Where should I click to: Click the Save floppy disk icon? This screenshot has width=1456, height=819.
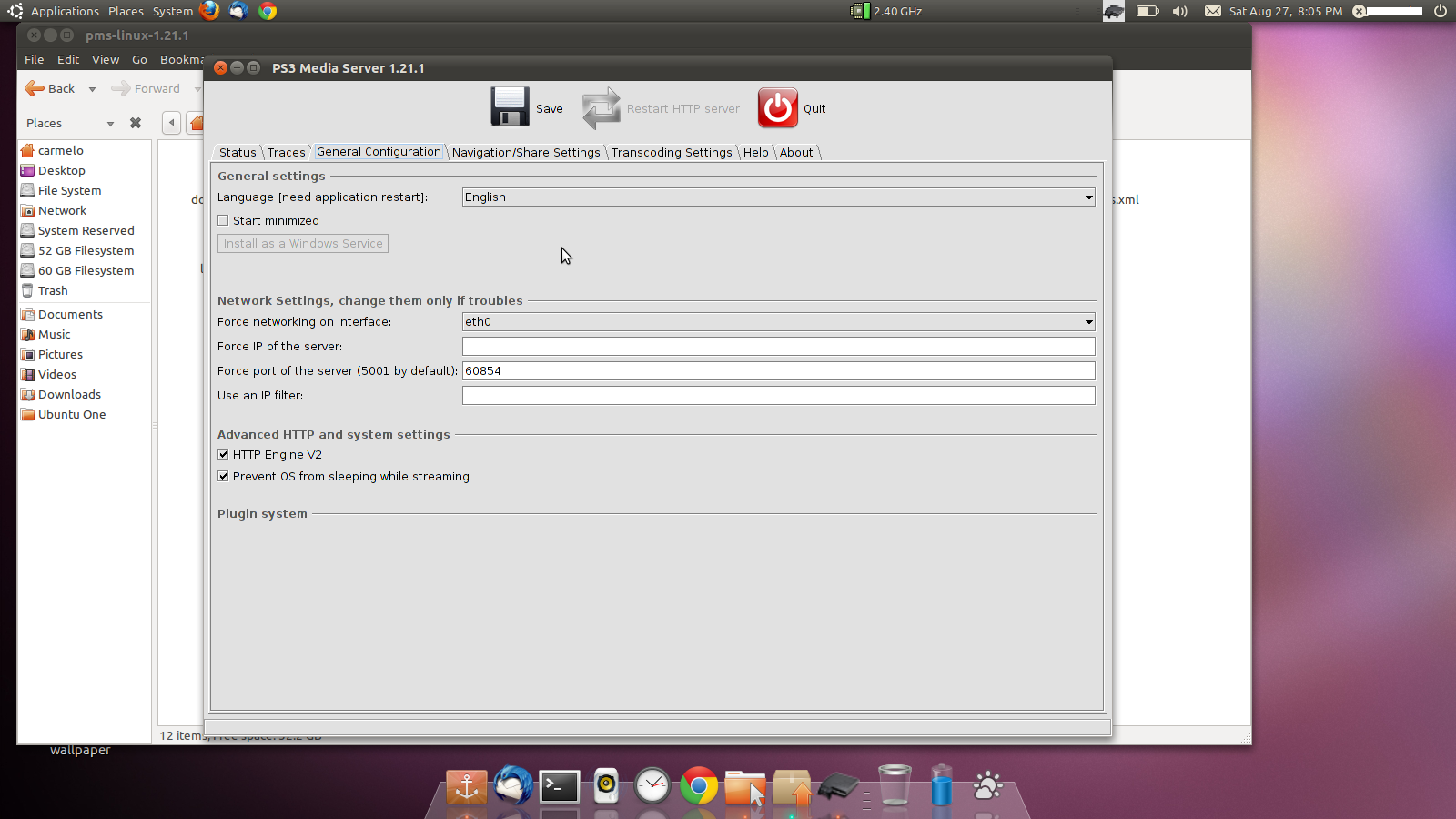tap(510, 107)
